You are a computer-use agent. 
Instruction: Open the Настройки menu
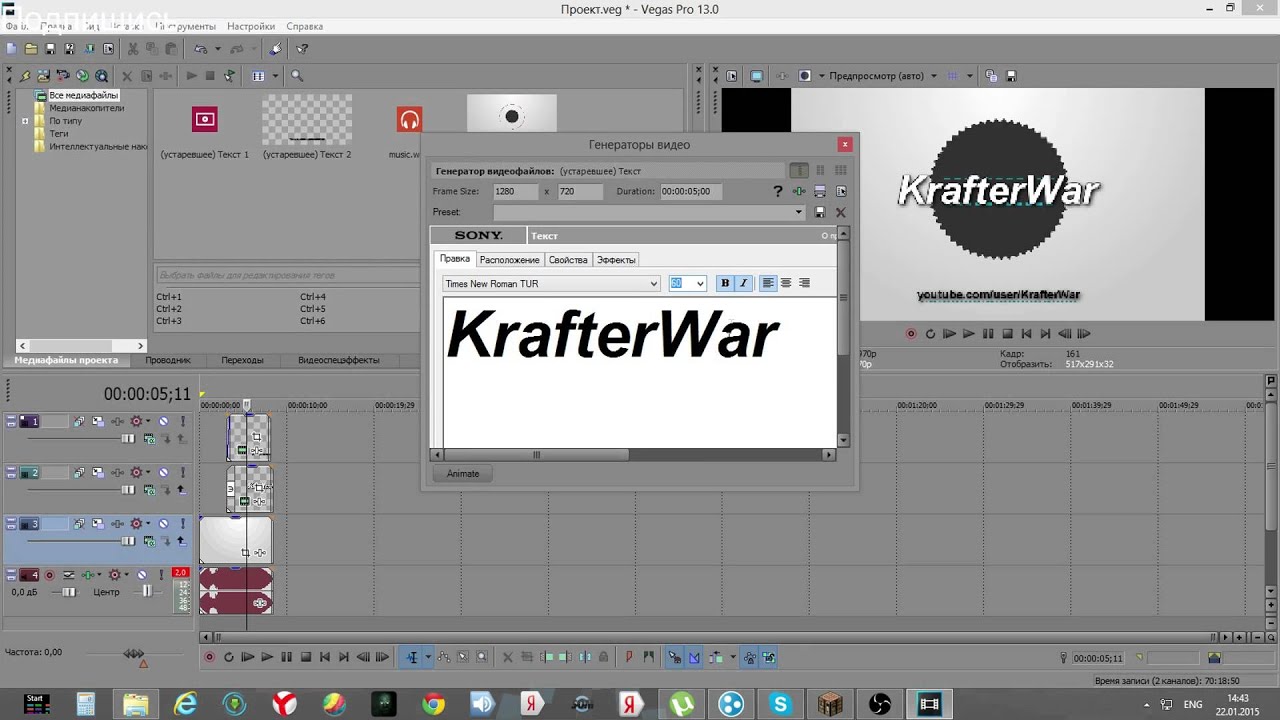coord(251,26)
